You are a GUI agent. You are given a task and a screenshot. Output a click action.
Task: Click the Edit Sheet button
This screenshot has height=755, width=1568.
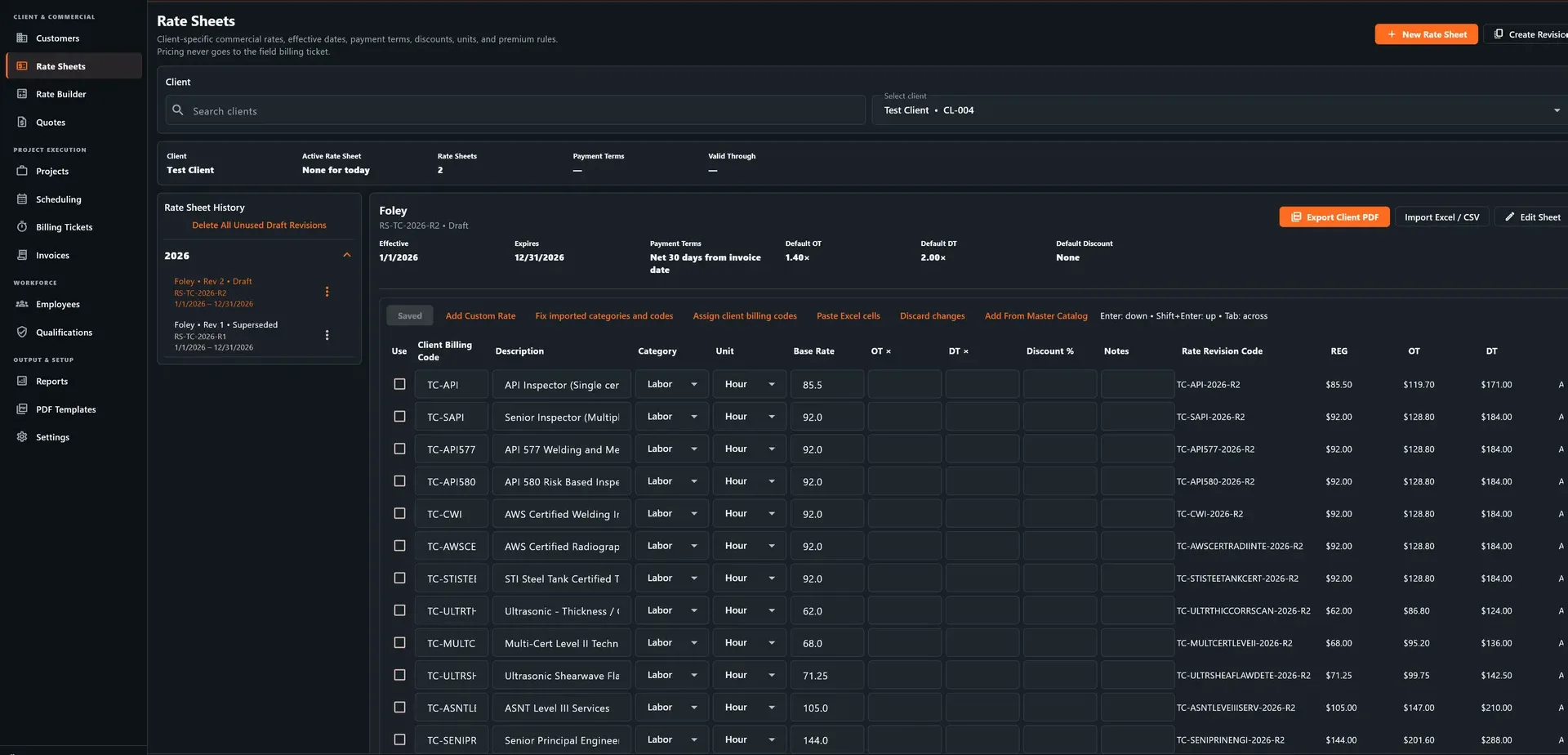pos(1532,217)
